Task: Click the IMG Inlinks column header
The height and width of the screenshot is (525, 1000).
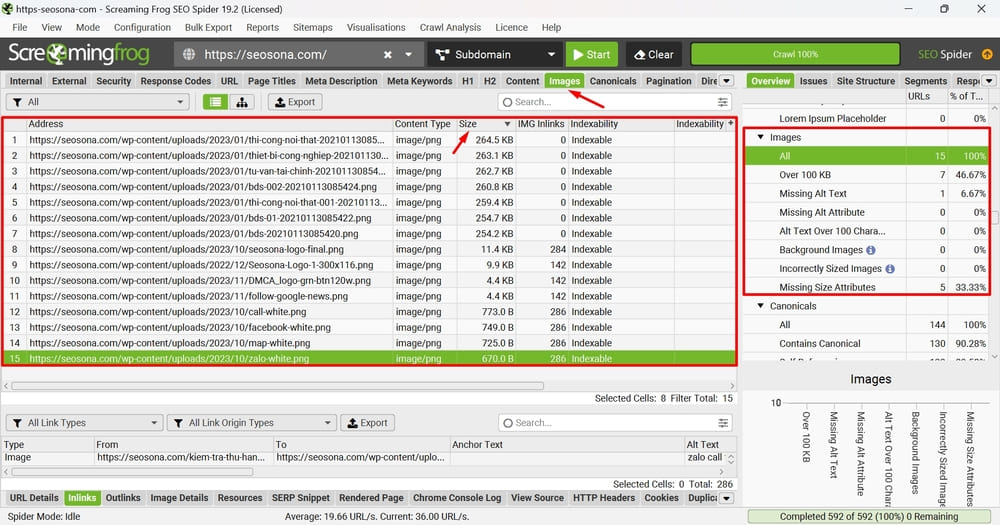Action: [541, 124]
